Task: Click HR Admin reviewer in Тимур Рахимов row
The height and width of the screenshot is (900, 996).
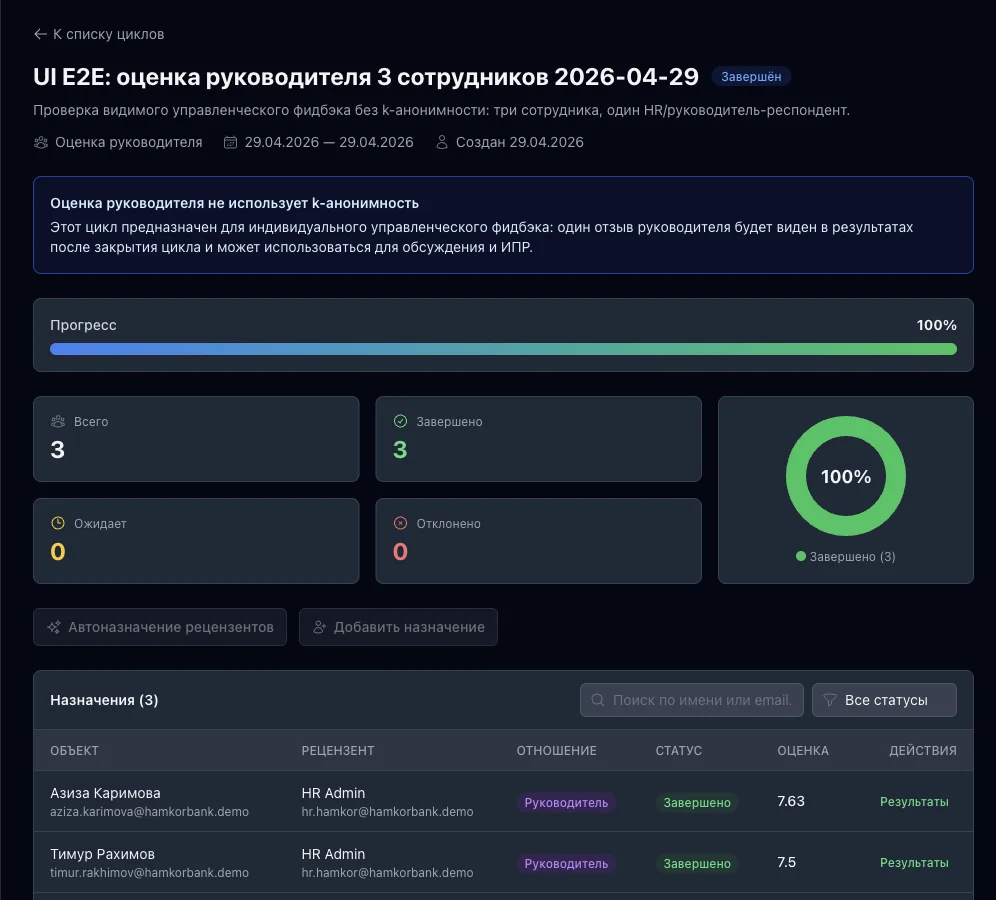Action: tap(333, 854)
